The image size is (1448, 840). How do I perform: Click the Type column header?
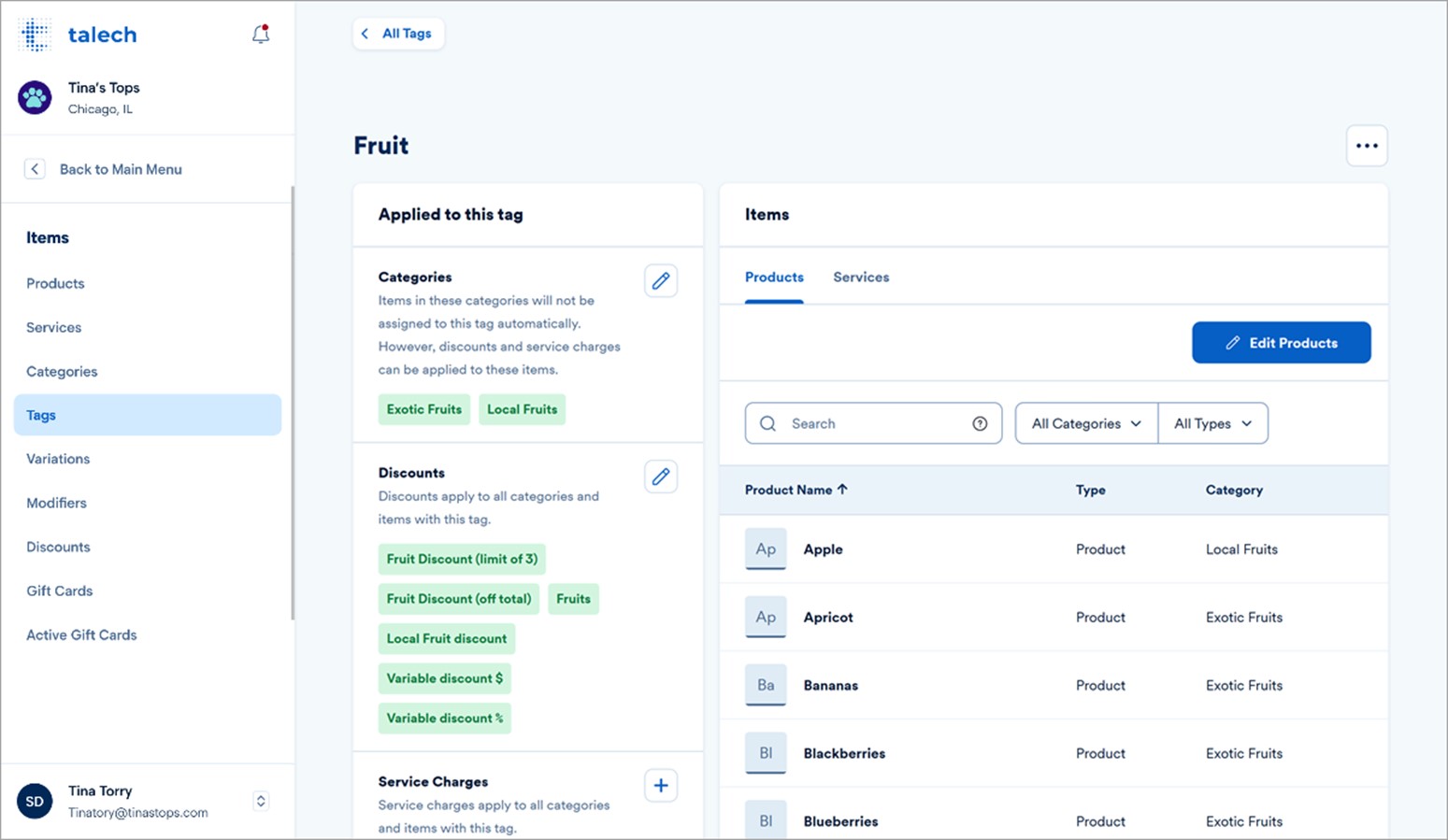(x=1090, y=490)
